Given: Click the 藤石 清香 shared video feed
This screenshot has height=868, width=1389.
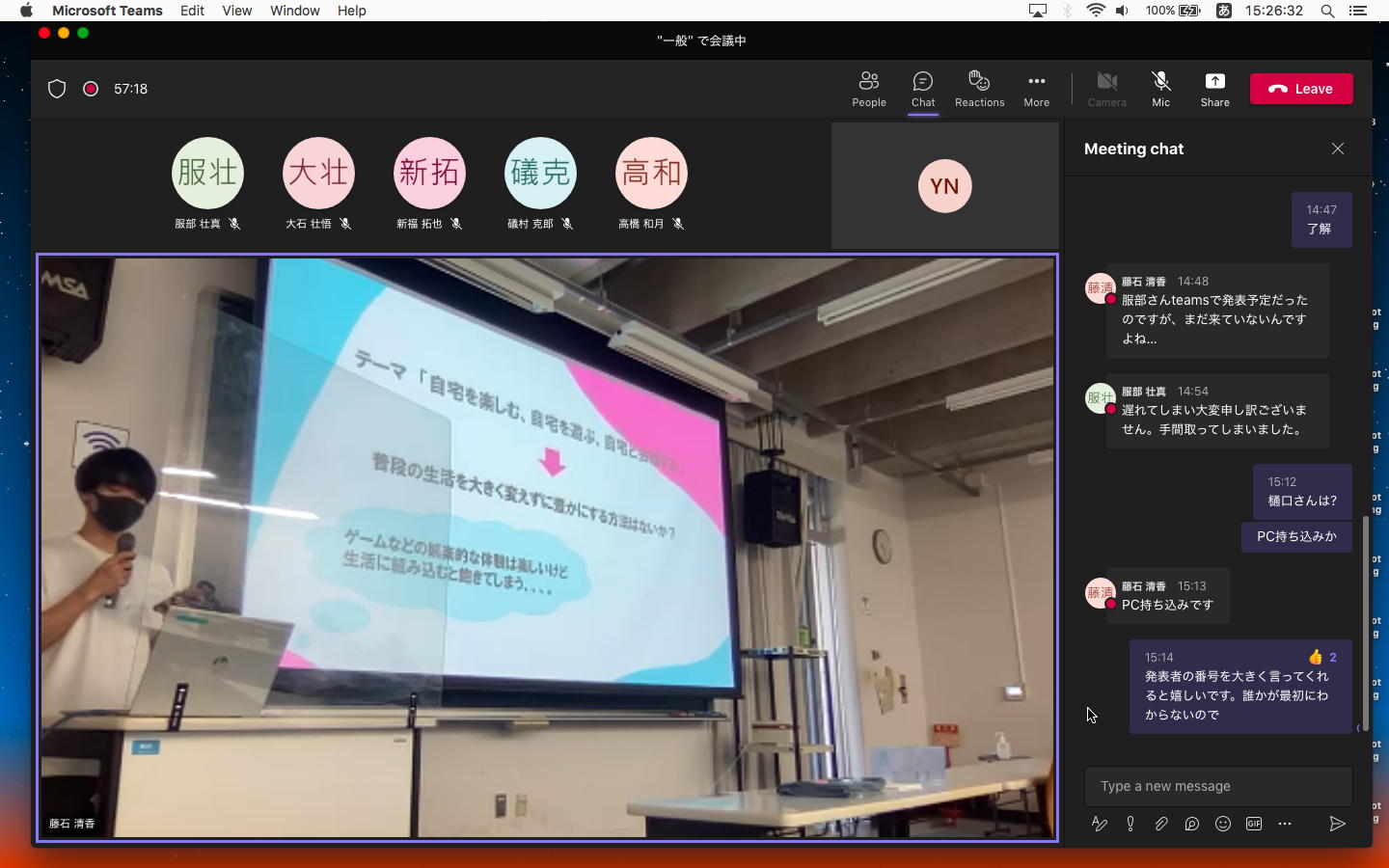Looking at the screenshot, I should (x=547, y=547).
